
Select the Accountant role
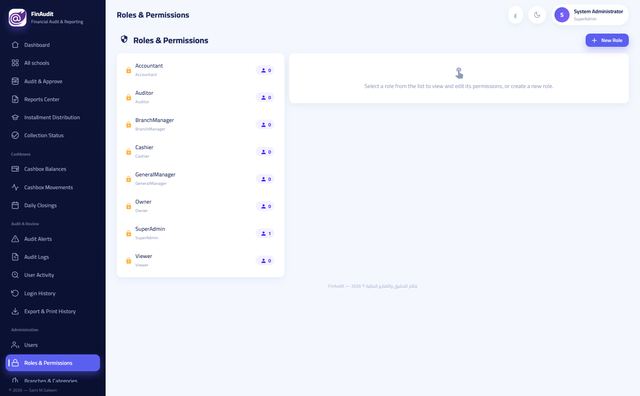click(200, 70)
